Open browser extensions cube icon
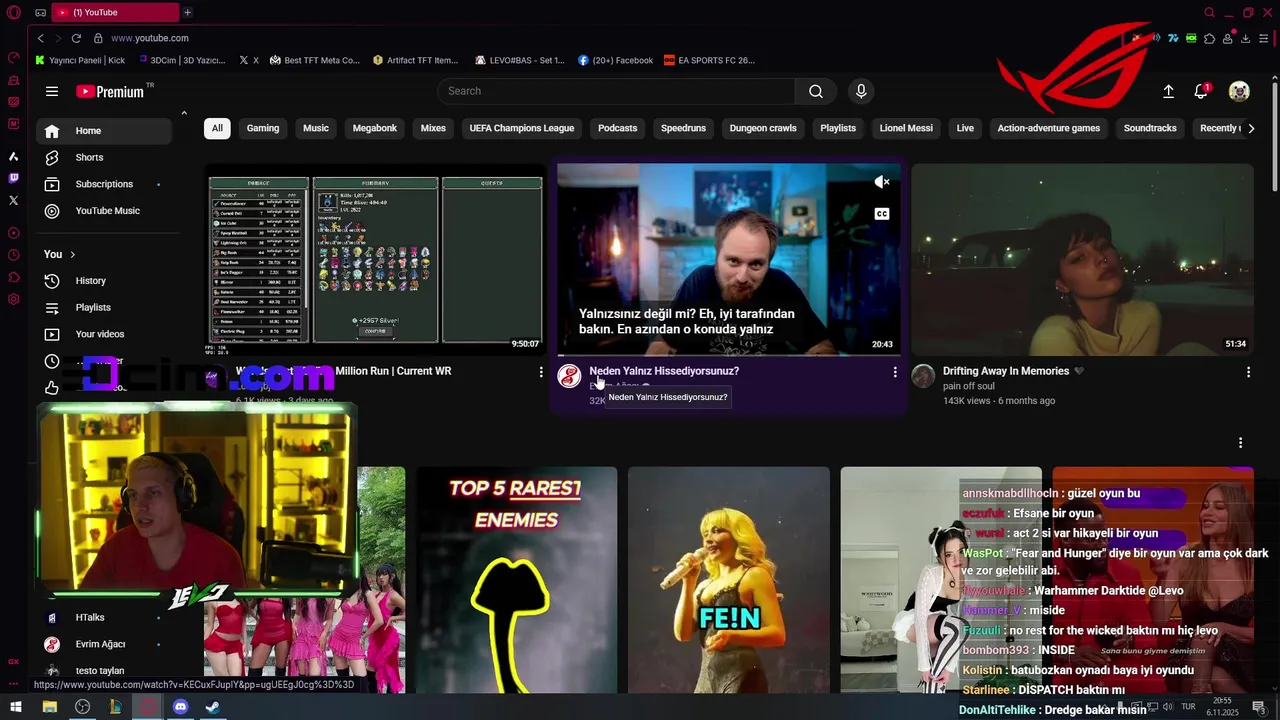Image resolution: width=1280 pixels, height=720 pixels. point(1209,38)
